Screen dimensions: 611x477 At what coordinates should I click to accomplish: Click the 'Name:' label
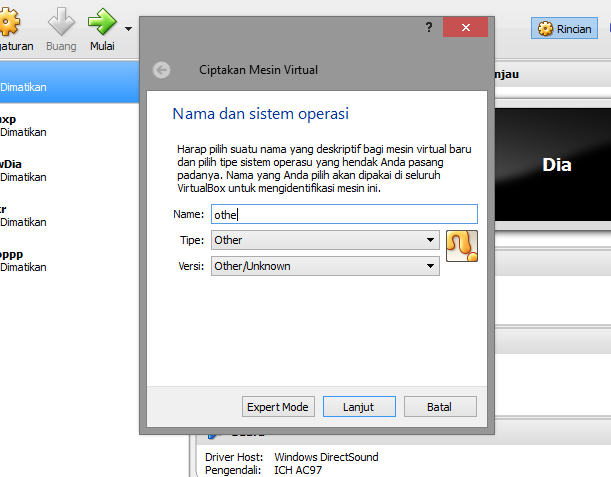pos(188,214)
